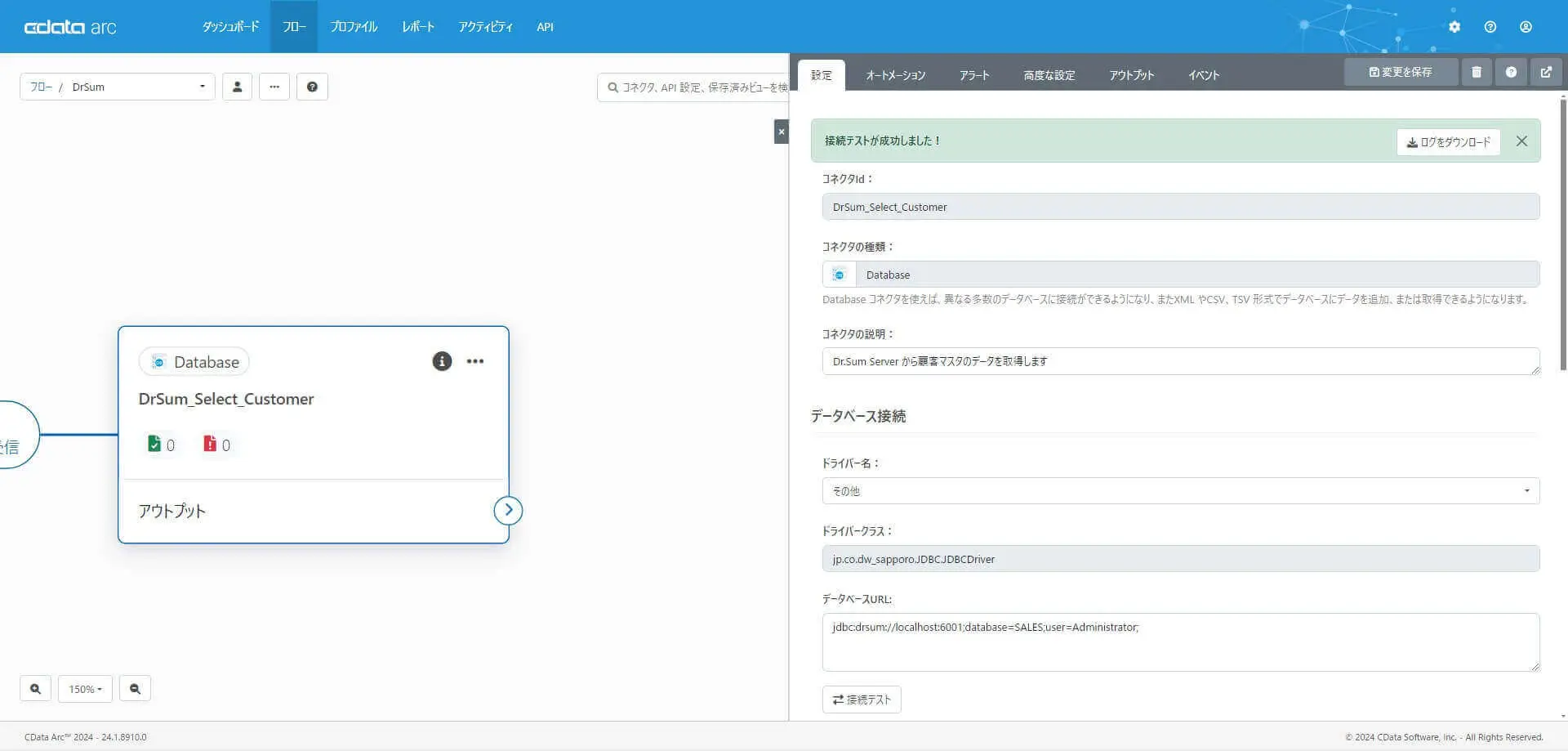Click the データベースURL text area

coord(1181,642)
